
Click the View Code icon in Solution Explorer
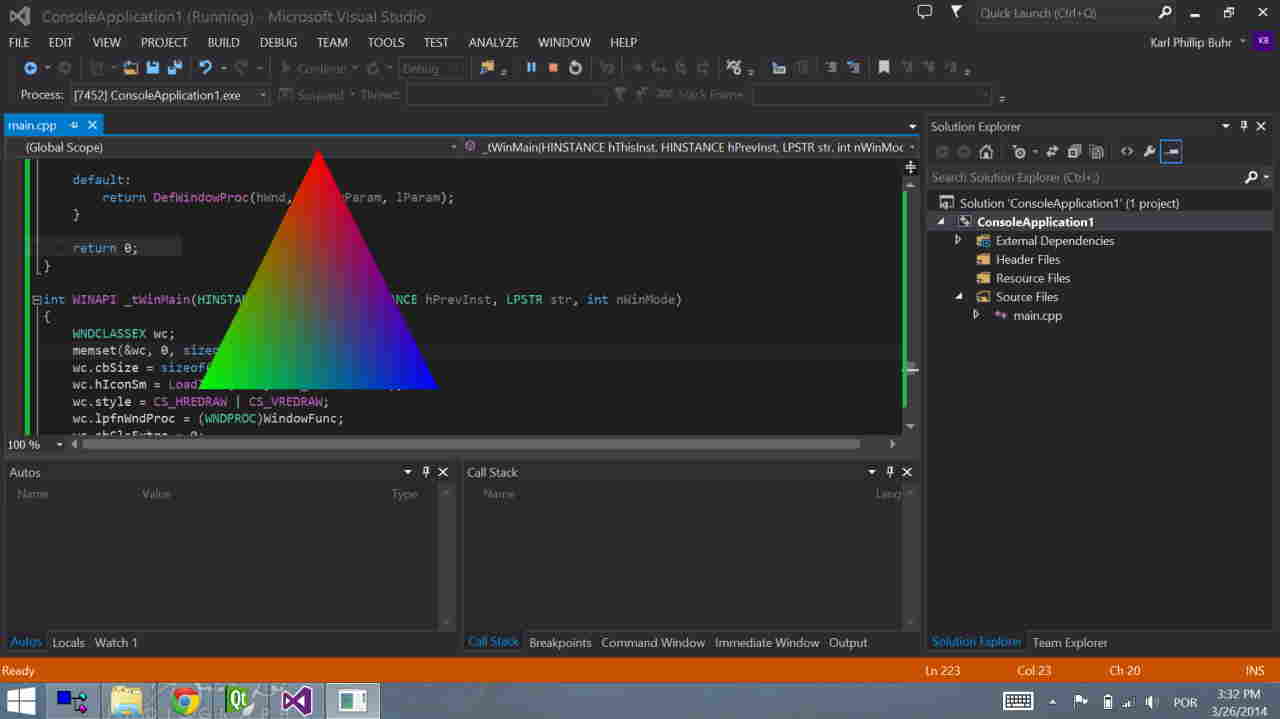pos(1127,152)
